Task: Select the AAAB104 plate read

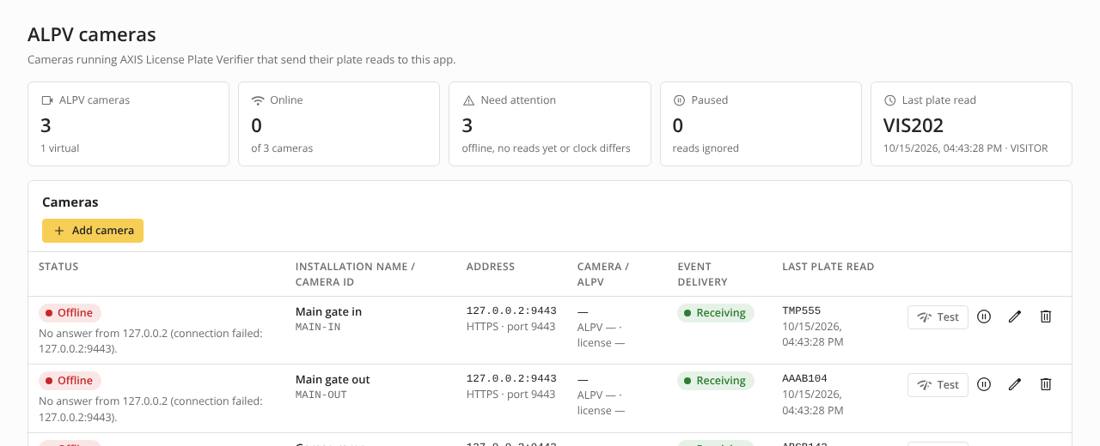Action: [805, 378]
